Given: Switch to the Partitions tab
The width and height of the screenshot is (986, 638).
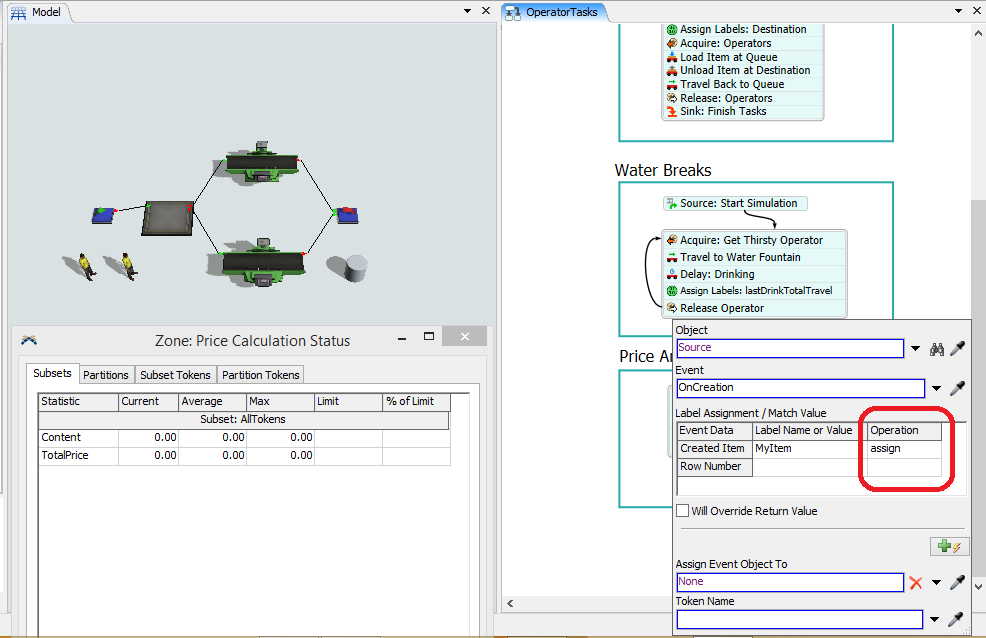Looking at the screenshot, I should (106, 375).
